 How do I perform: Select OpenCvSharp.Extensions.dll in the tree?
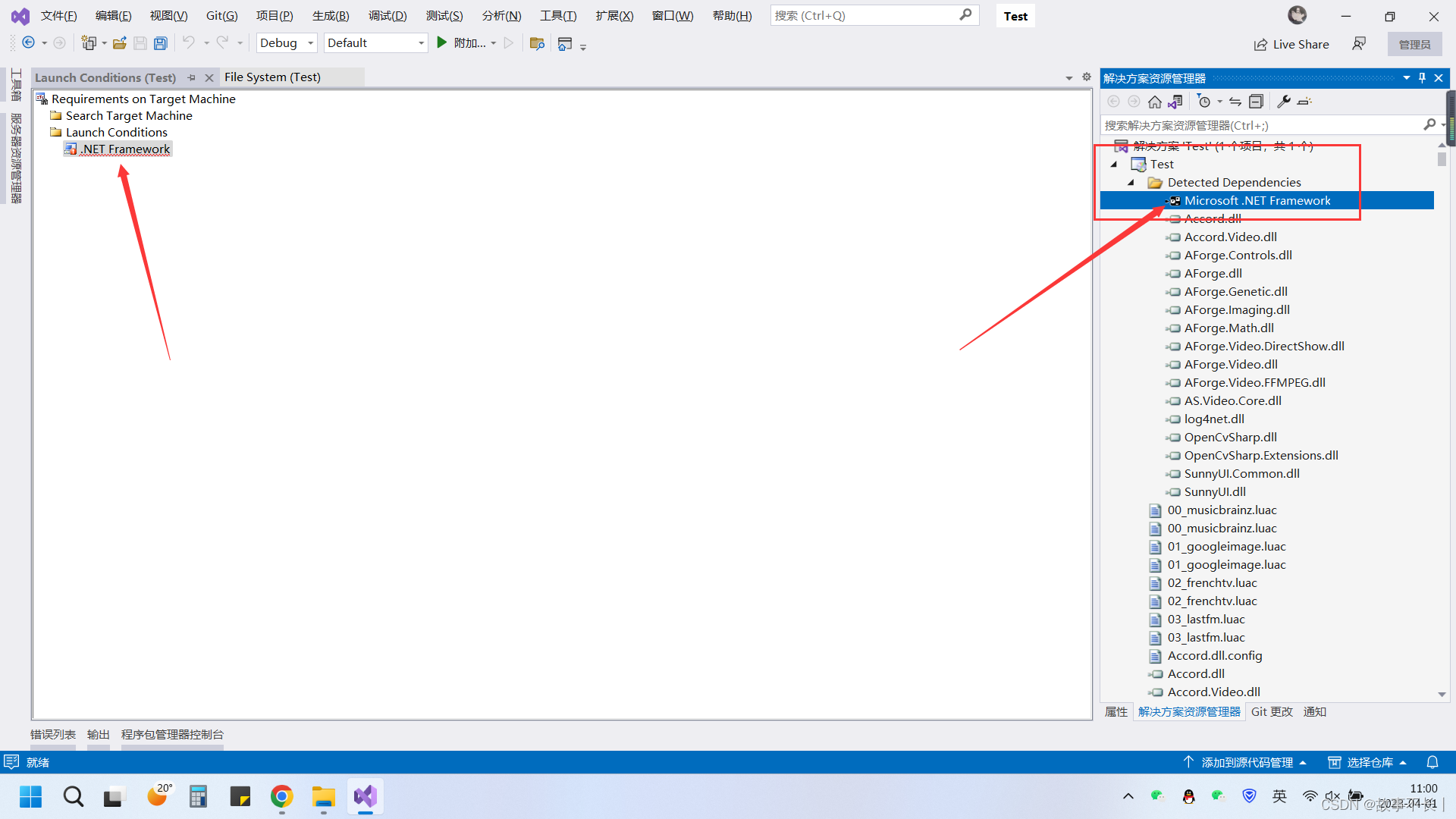1261,456
